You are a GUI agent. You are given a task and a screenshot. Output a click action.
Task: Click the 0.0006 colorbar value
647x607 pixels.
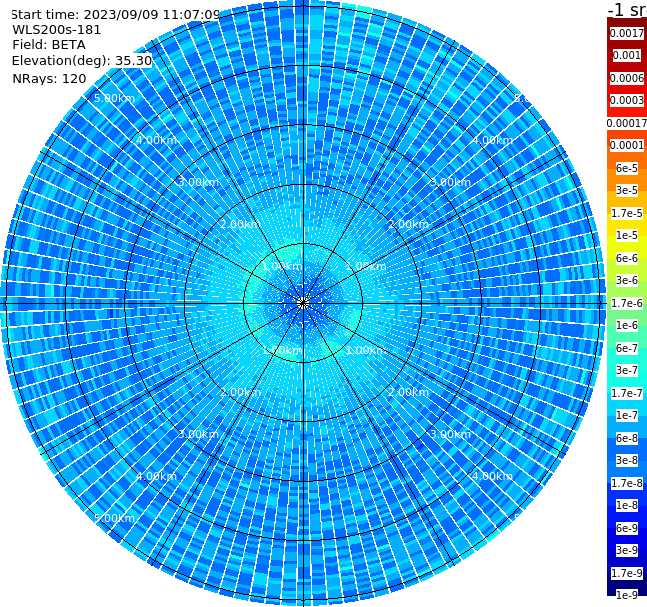[627, 78]
